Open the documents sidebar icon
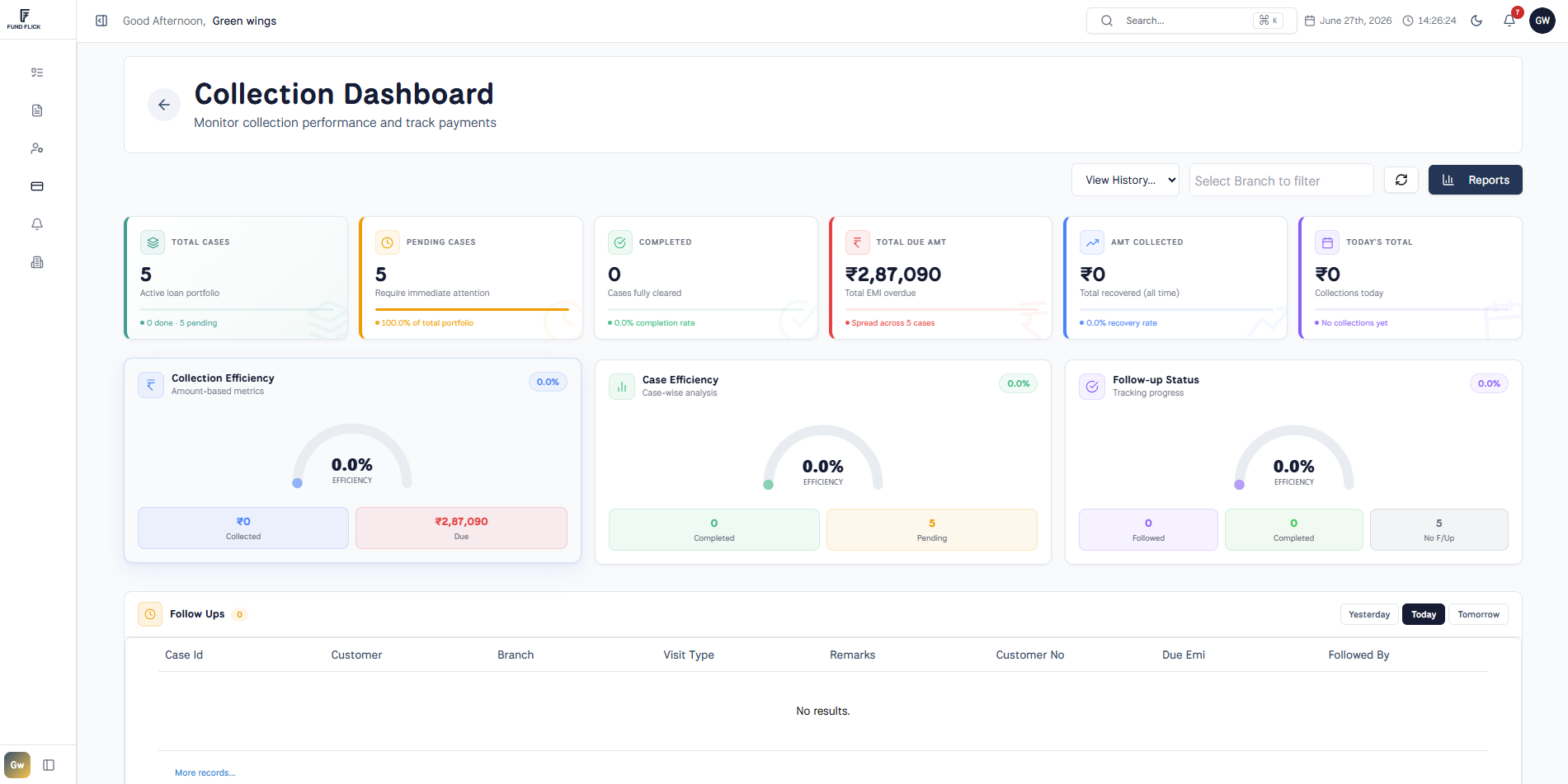The image size is (1568, 784). coord(37,110)
